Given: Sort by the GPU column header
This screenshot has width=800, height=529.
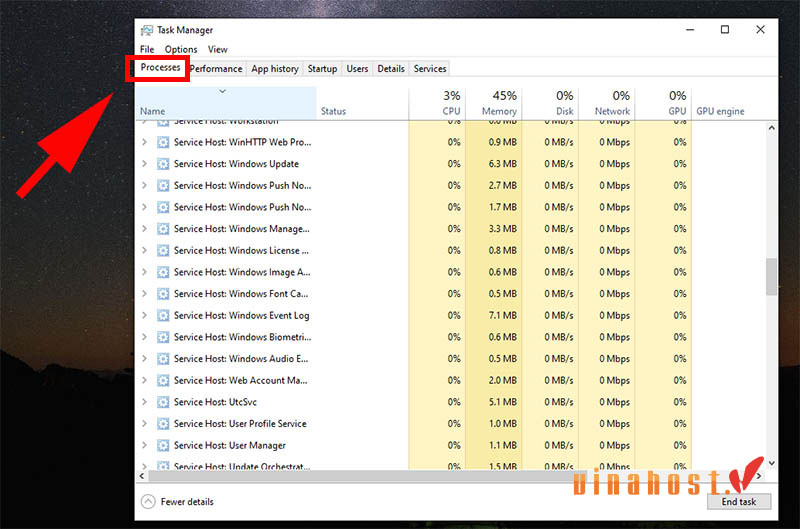Looking at the screenshot, I should coord(663,104).
